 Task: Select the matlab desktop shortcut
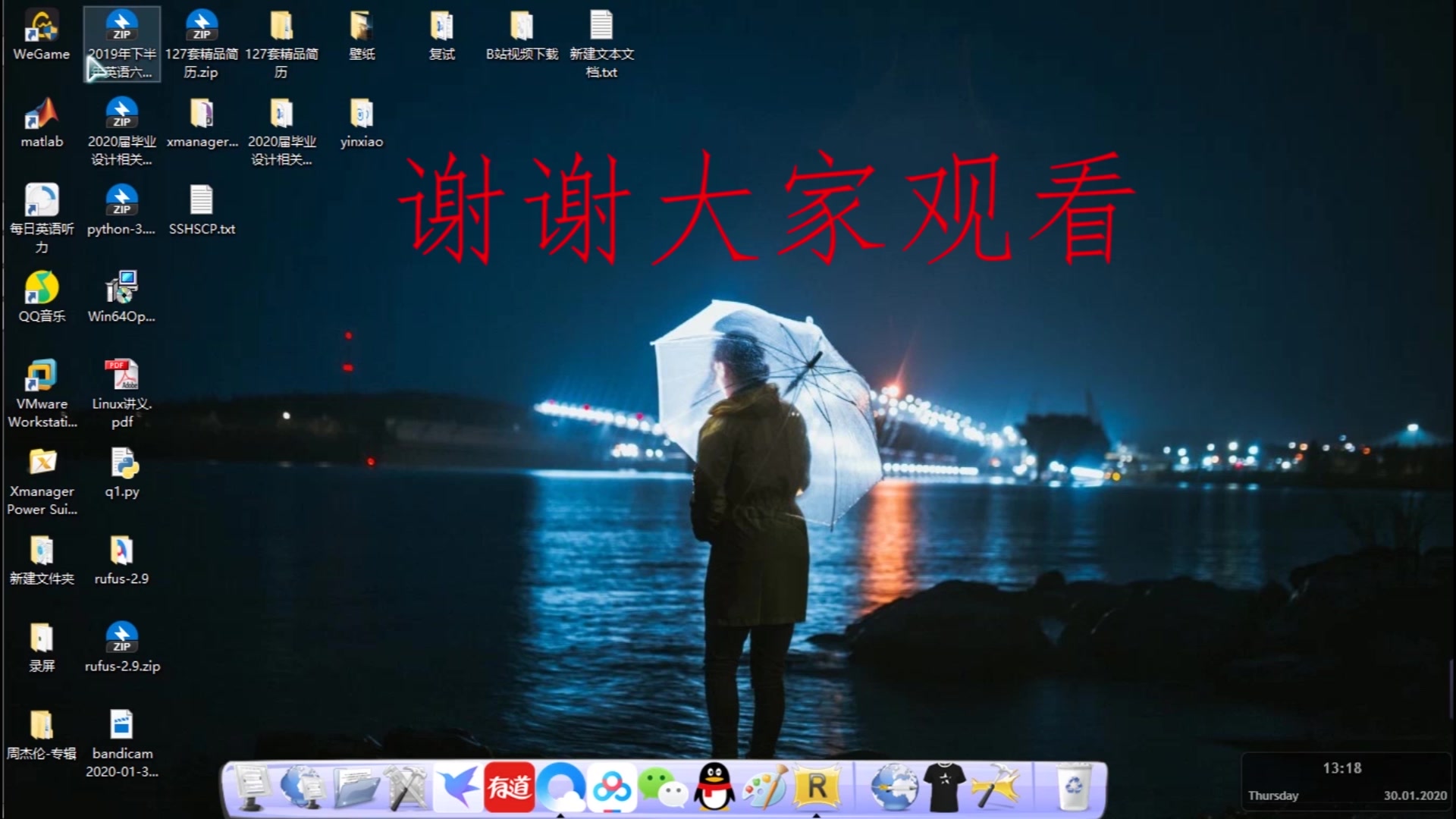coord(42,123)
